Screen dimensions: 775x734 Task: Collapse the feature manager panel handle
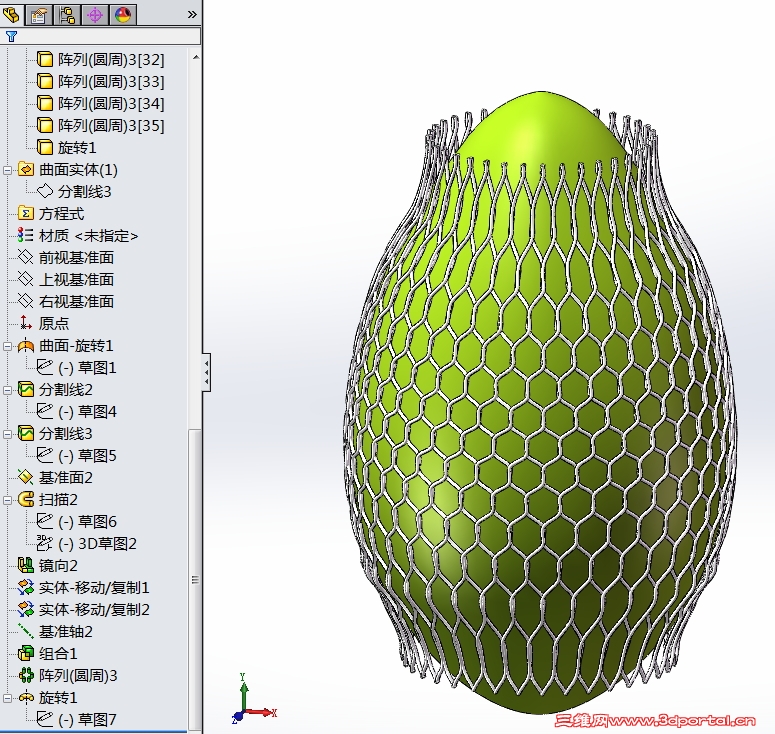[x=207, y=373]
